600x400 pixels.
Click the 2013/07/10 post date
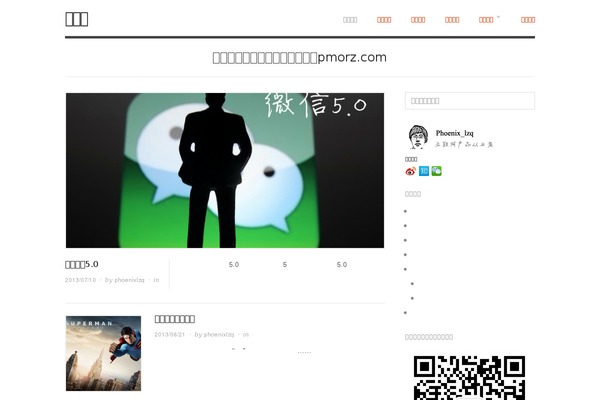[x=80, y=280]
